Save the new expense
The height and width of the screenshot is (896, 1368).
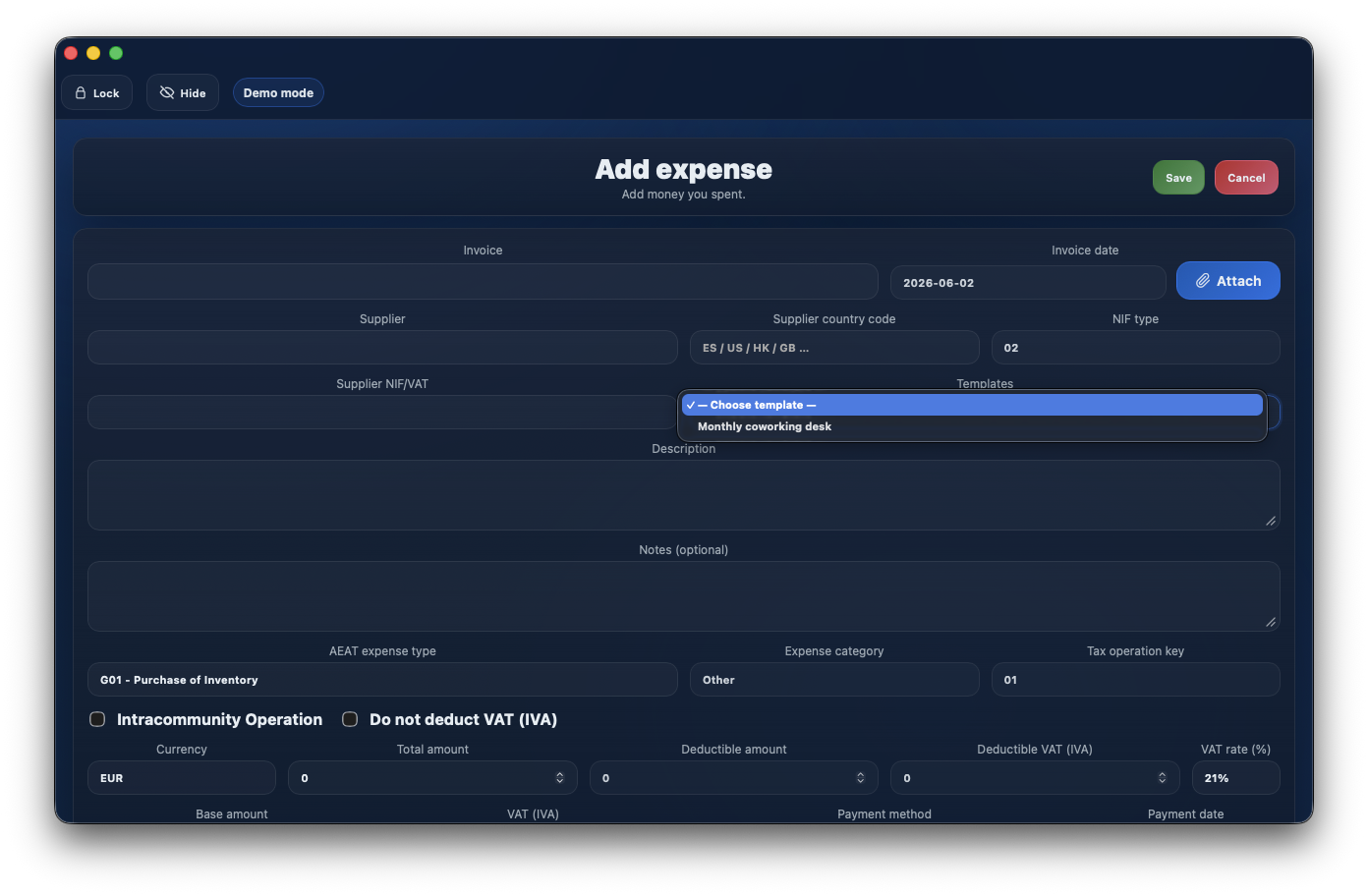(1178, 178)
